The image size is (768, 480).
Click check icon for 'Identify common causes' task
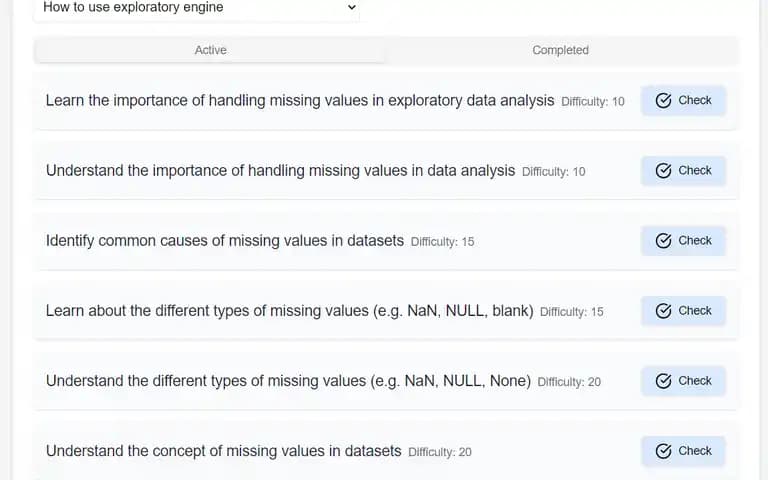[x=663, y=240]
